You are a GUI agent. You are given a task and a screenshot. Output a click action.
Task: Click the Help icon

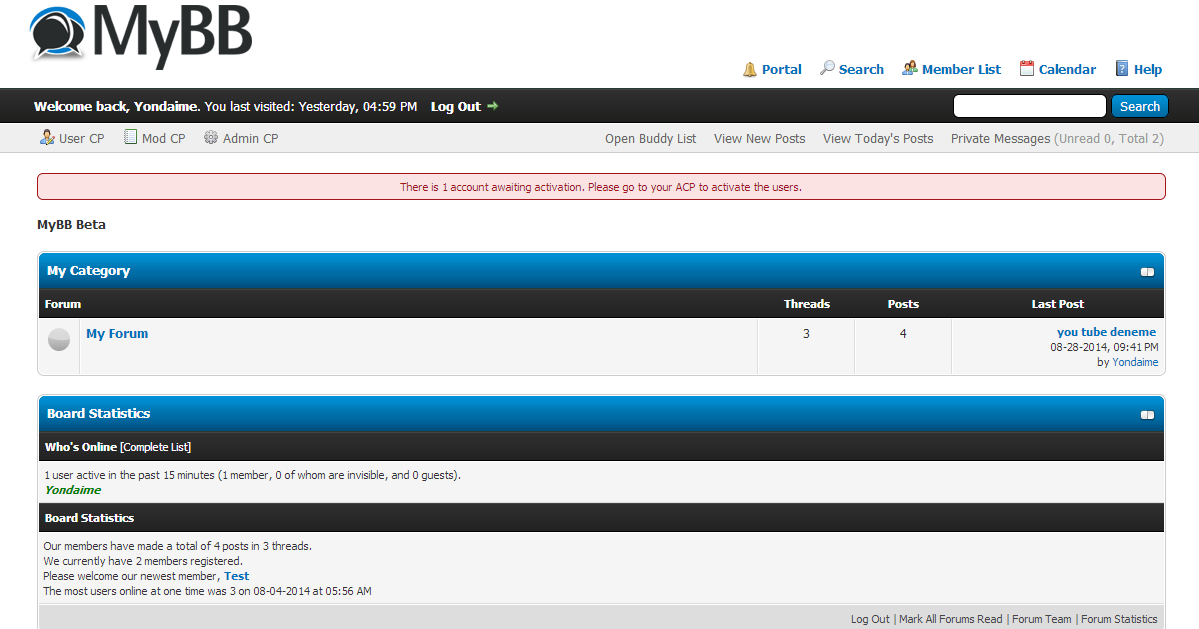[x=1121, y=68]
